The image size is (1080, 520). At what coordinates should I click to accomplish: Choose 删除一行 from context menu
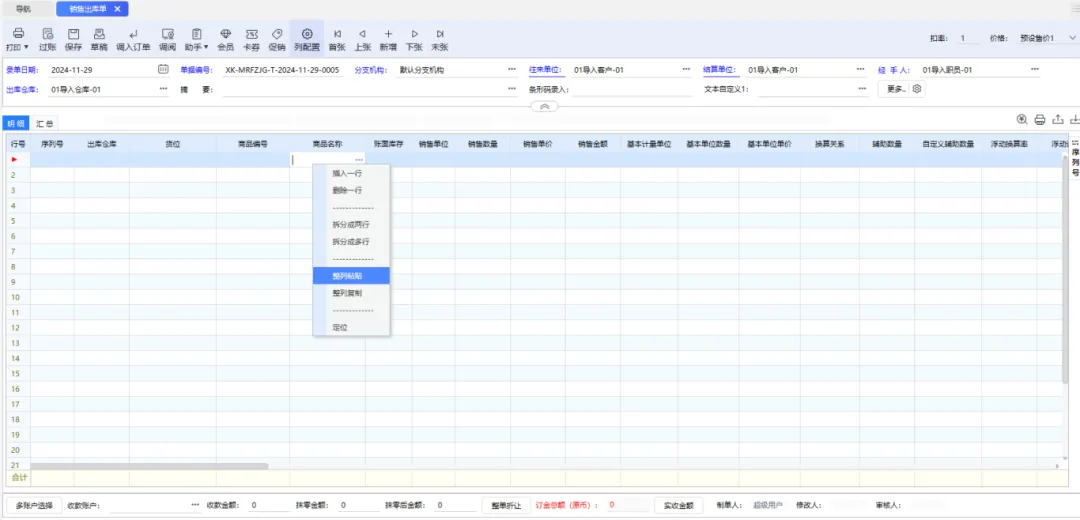[x=351, y=190]
